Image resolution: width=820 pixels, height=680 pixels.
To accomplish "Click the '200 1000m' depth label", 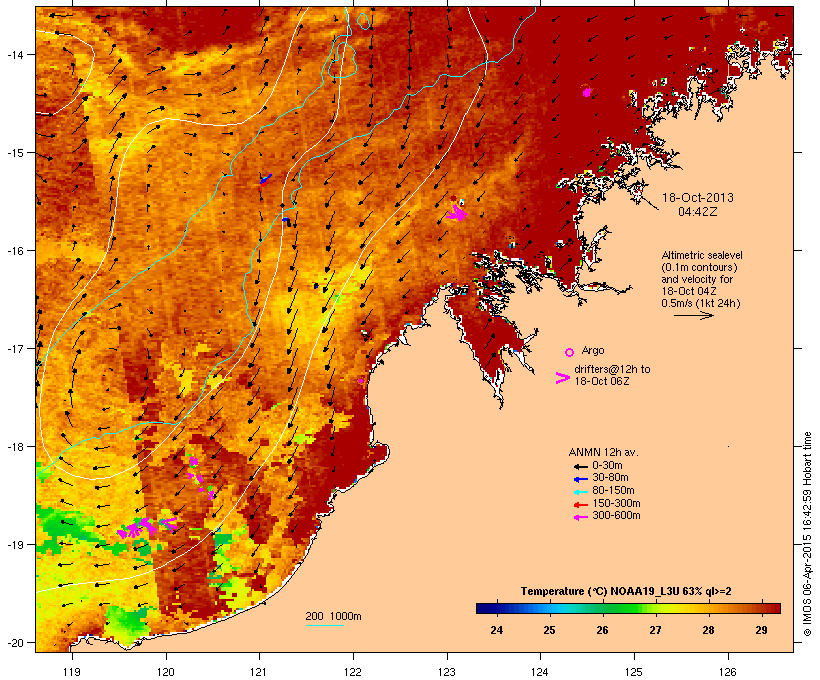I will 333,616.
